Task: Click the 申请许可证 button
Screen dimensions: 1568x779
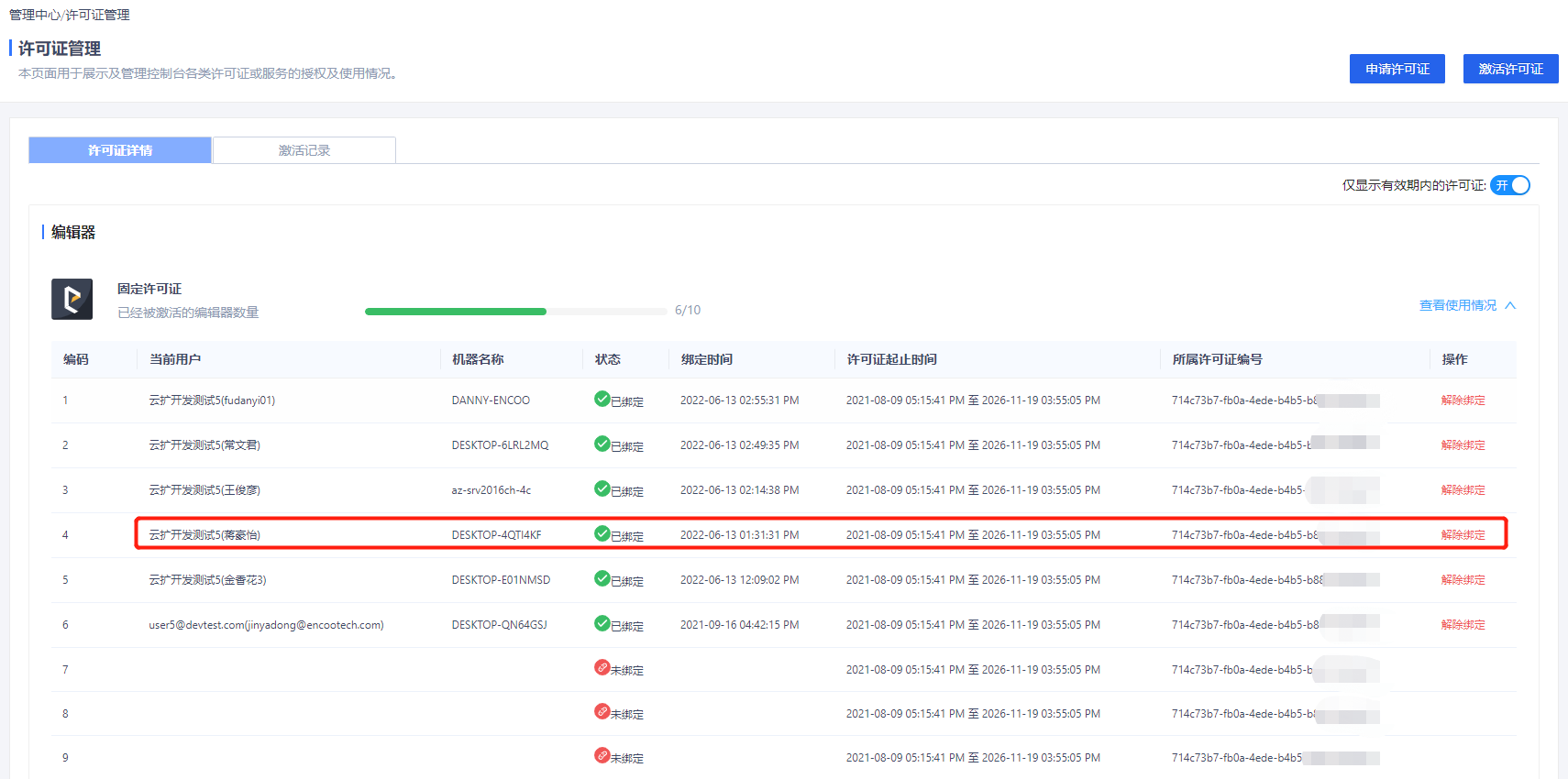Action: [1397, 69]
